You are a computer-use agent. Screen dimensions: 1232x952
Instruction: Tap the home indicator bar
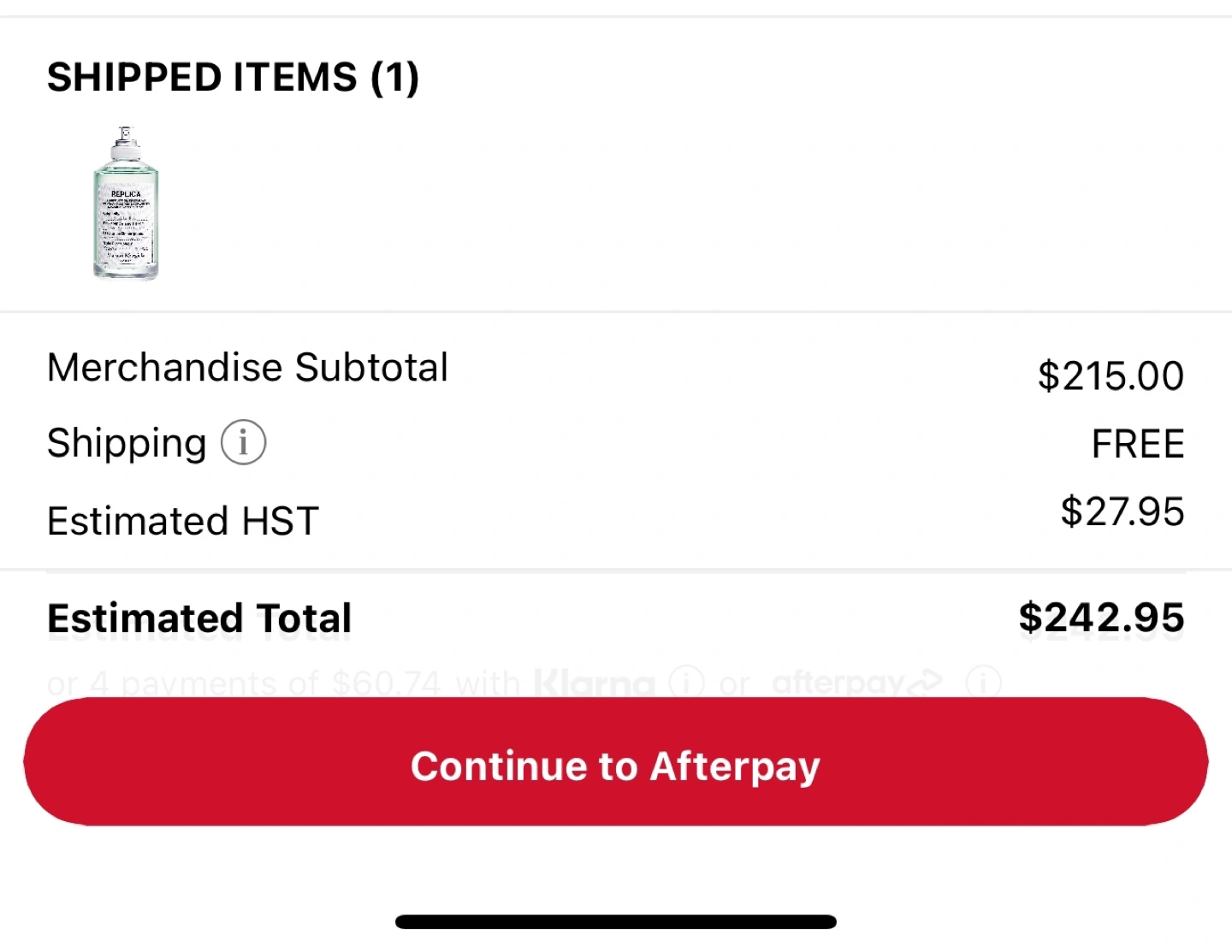pyautogui.click(x=616, y=921)
